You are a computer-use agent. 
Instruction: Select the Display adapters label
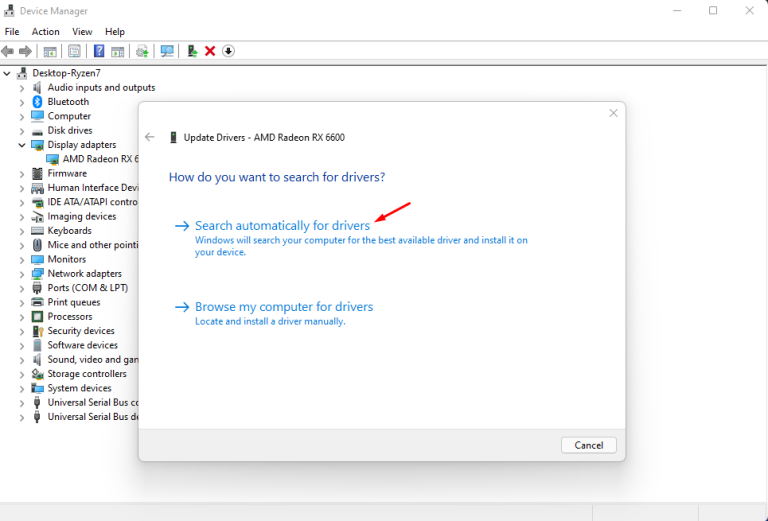click(82, 144)
